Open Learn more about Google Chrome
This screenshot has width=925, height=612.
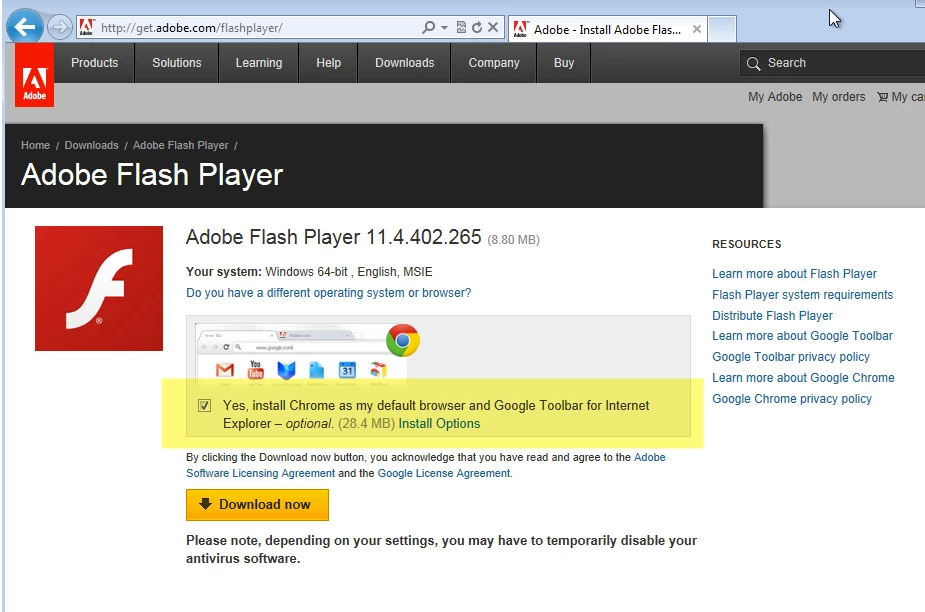803,378
